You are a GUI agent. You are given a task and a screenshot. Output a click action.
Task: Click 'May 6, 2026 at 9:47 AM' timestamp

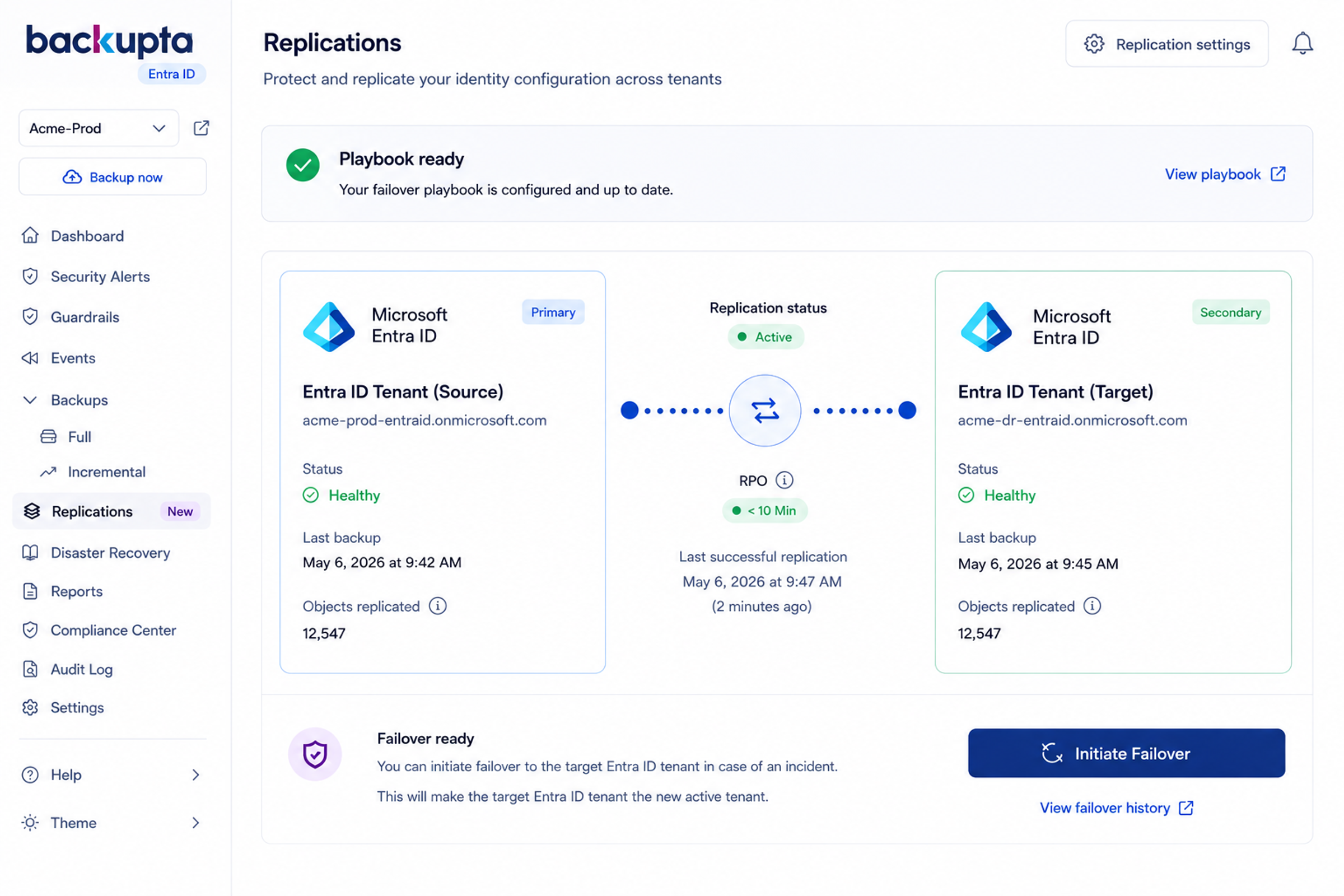[762, 582]
